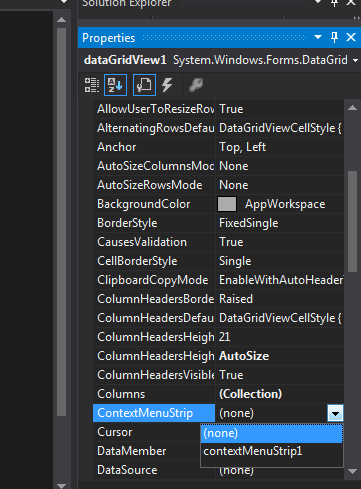Select the ColumnHeadersBorderStyle property row
Image resolution: width=361 pixels, height=489 pixels.
pos(218,299)
